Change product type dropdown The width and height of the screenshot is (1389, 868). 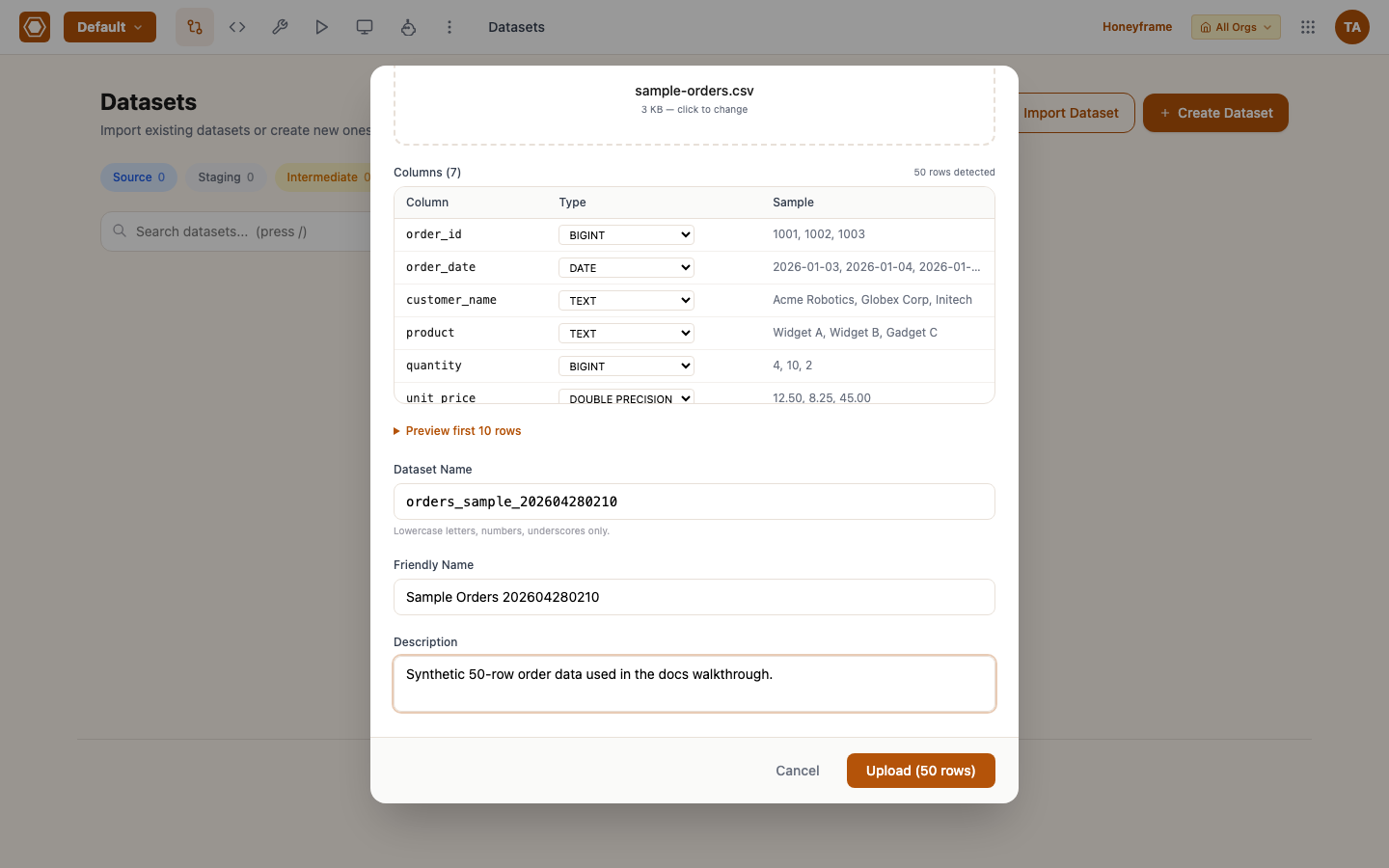click(626, 334)
